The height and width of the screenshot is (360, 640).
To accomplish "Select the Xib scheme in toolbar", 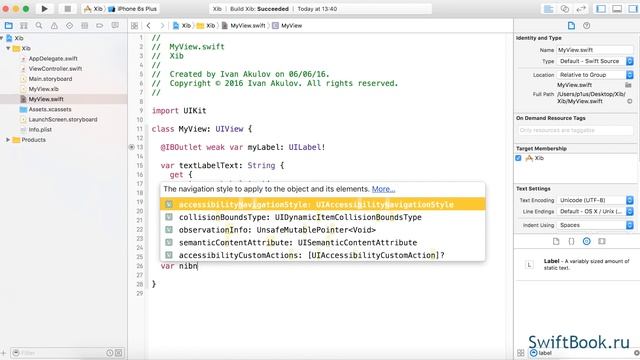I will tap(93, 9).
